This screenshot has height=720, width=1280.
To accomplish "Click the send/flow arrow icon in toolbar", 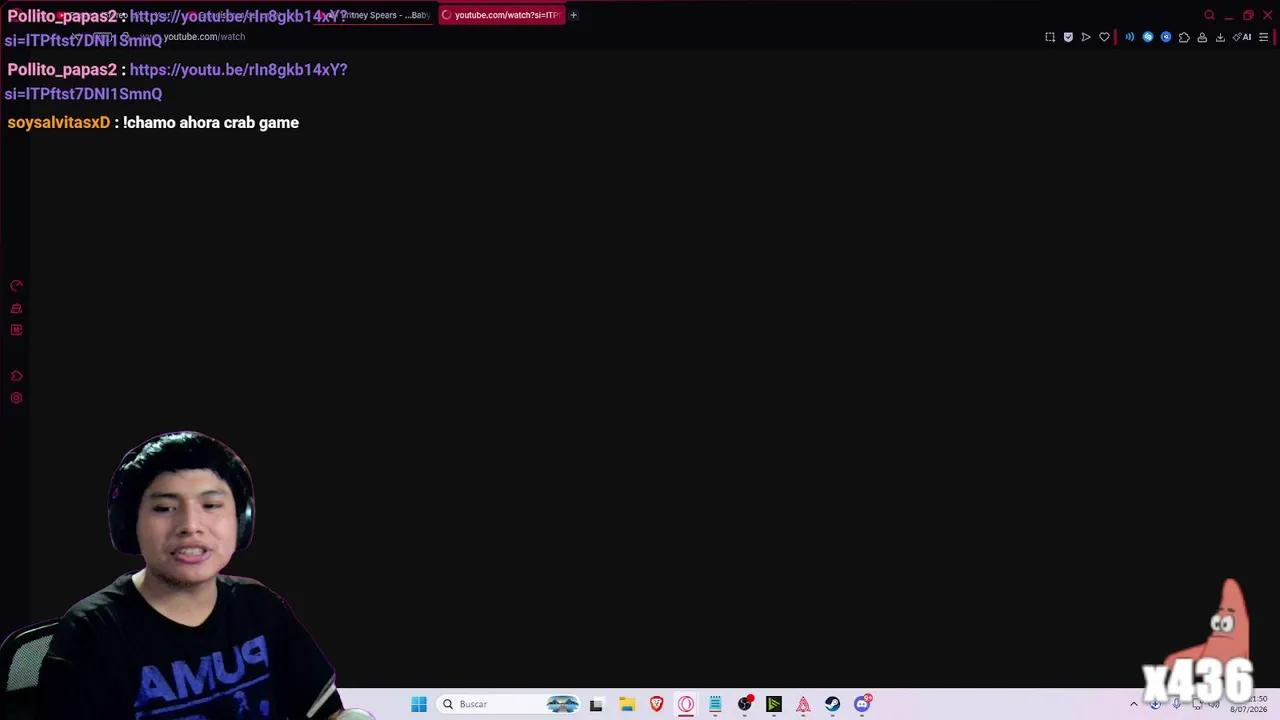I will pos(1086,37).
